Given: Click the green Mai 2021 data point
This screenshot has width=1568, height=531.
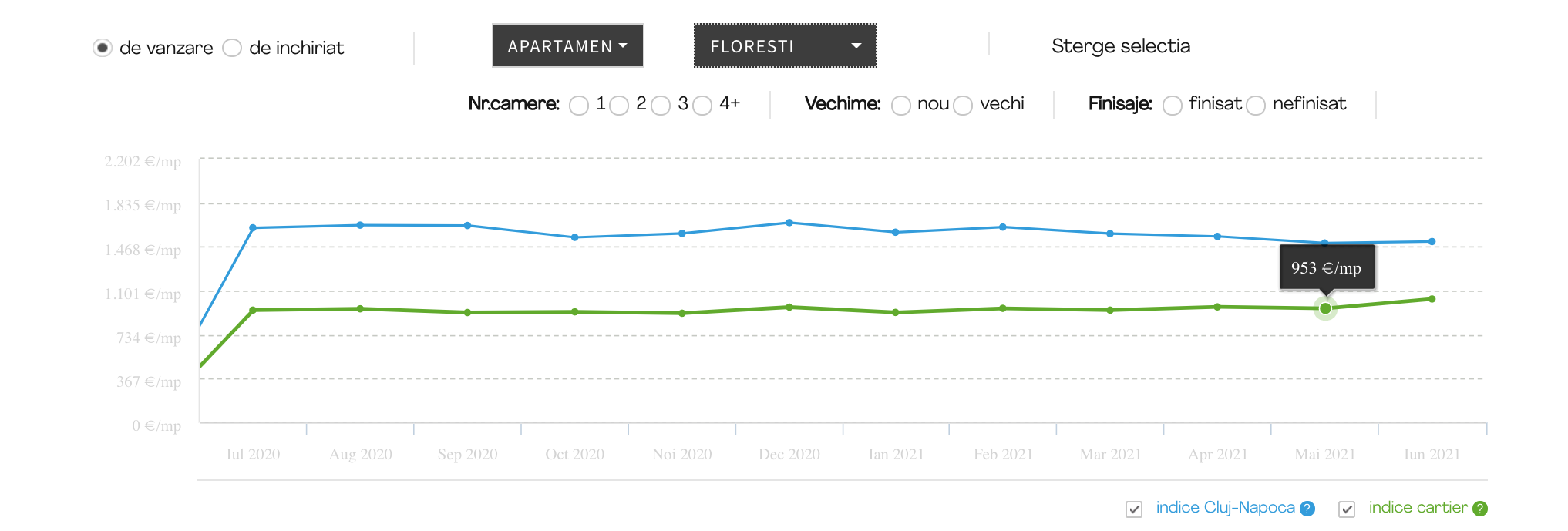Looking at the screenshot, I should [1325, 308].
